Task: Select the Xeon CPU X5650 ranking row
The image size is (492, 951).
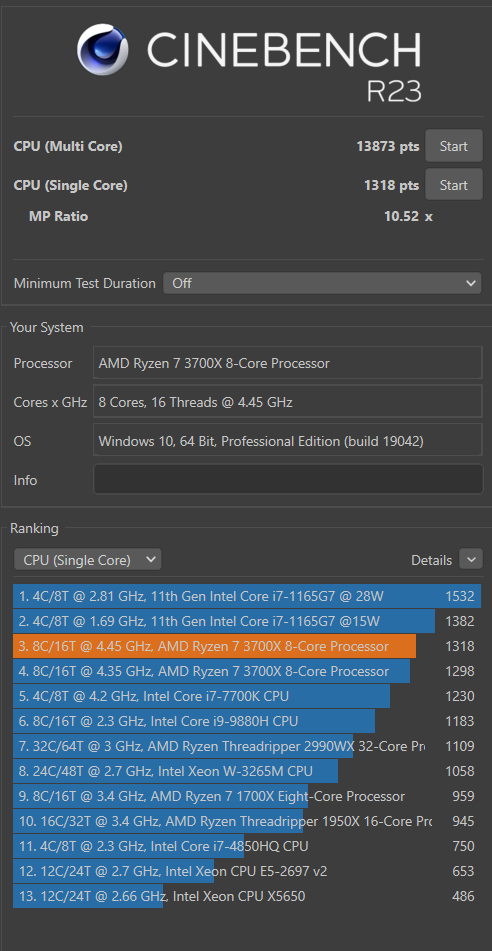Action: (x=246, y=896)
